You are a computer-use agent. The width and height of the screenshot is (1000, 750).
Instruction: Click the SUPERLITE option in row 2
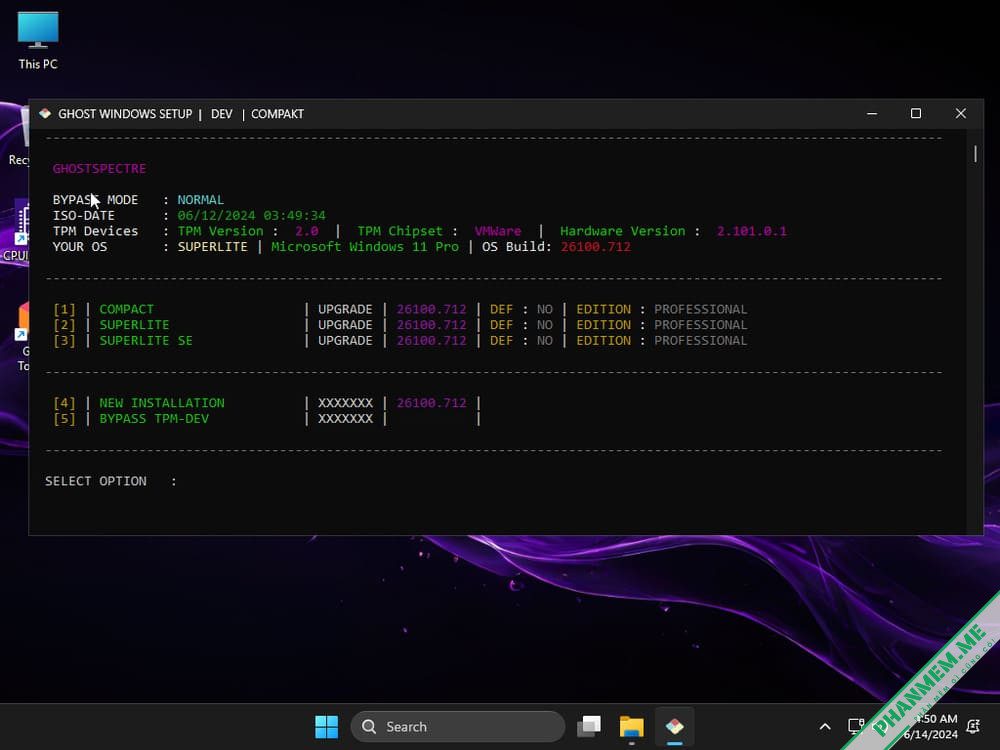pos(134,325)
